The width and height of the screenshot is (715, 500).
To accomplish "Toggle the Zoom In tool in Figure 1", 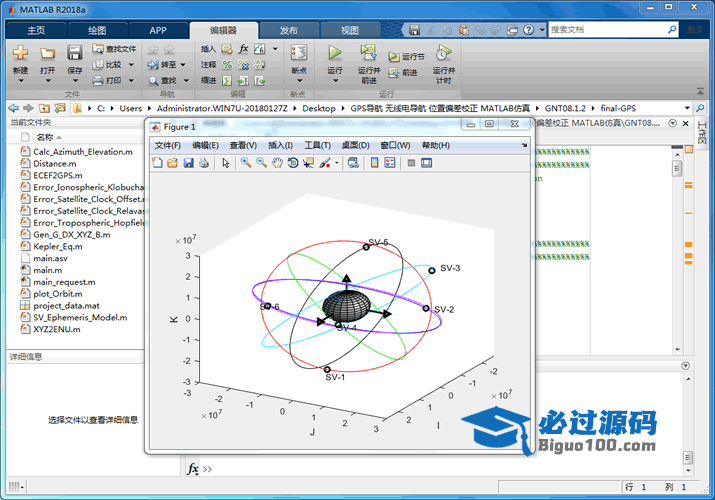I will tap(246, 163).
